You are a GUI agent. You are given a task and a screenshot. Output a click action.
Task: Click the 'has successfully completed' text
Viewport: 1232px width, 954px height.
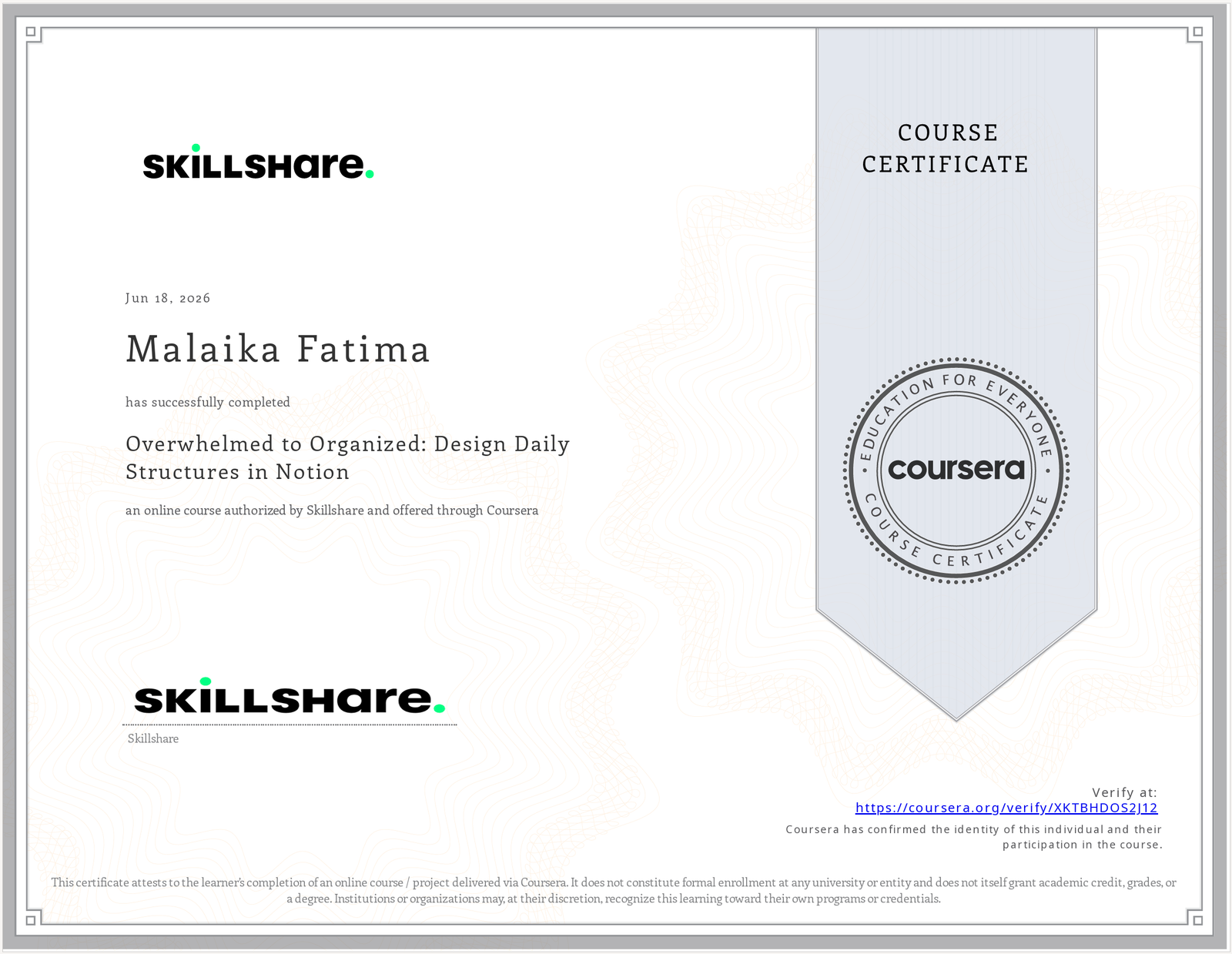pyautogui.click(x=208, y=402)
